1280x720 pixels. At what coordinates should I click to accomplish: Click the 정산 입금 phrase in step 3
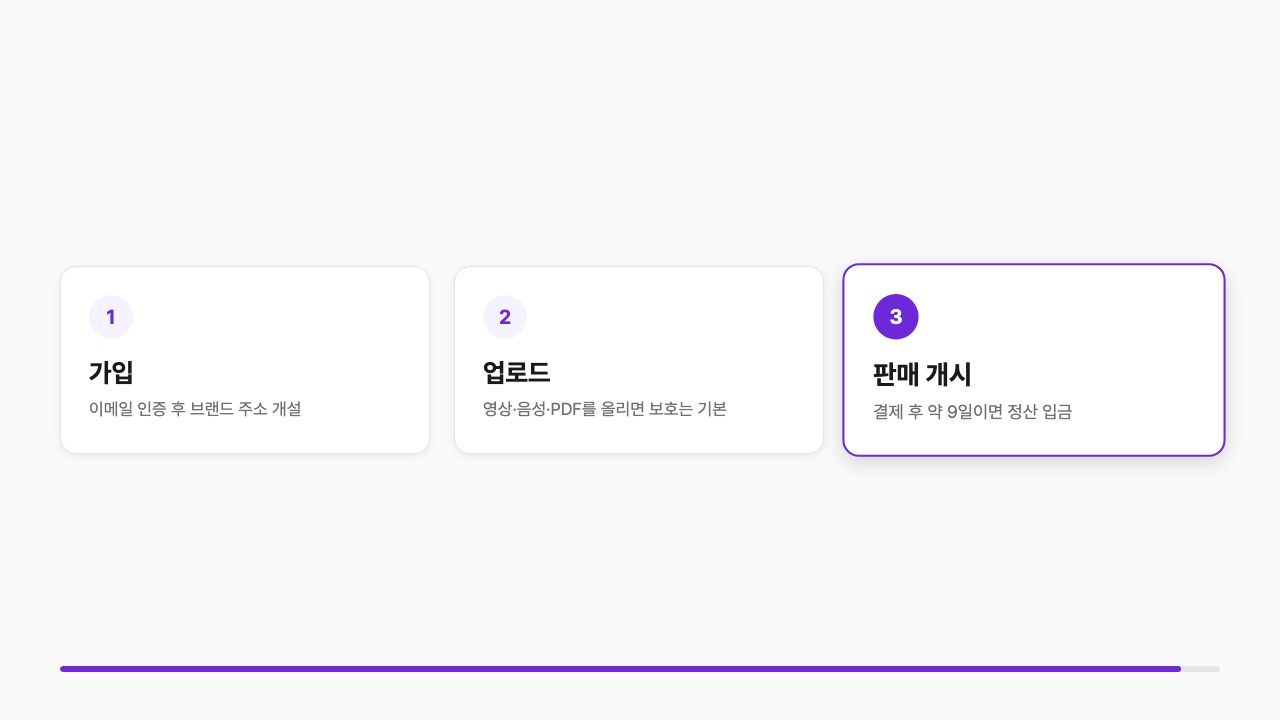[1040, 412]
